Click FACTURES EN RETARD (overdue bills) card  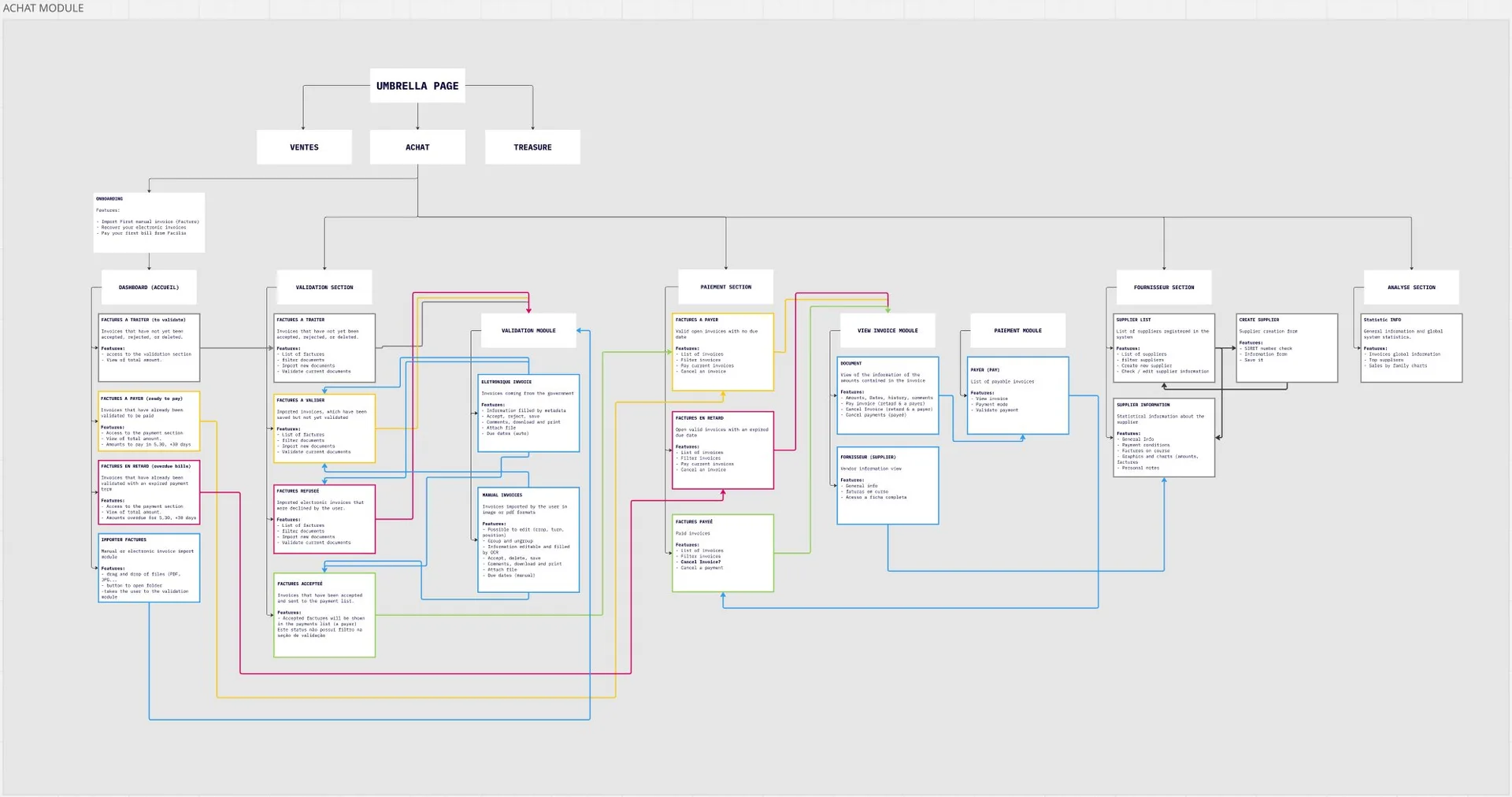click(149, 492)
